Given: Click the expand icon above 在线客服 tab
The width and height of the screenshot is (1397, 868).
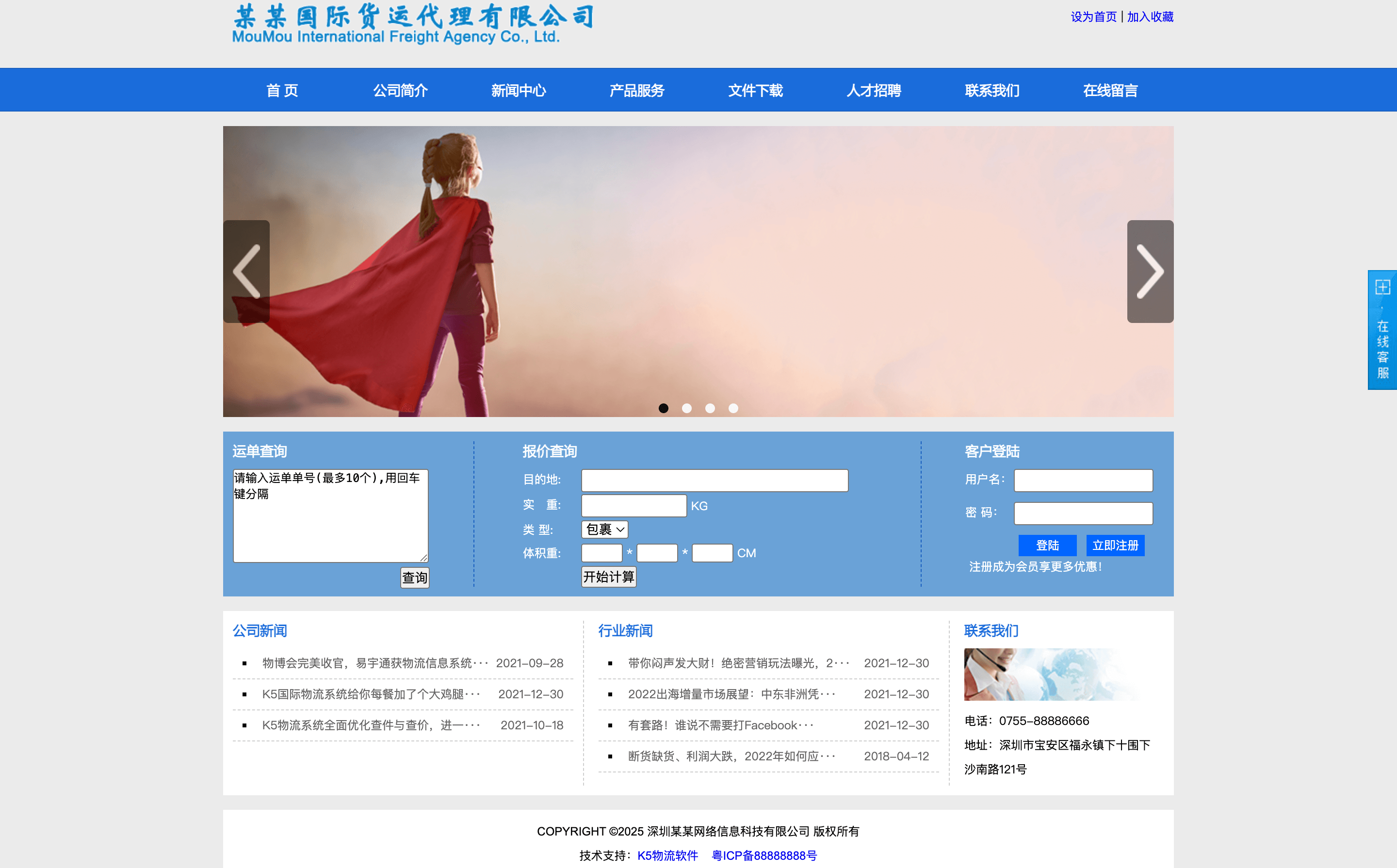Looking at the screenshot, I should 1384,288.
